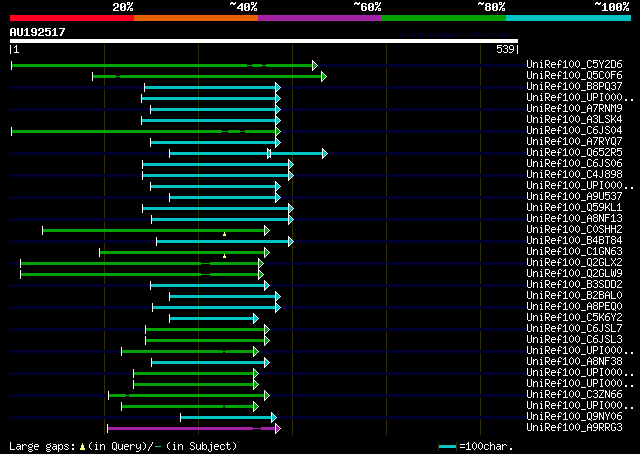Open UniRef100_A3LSK4 entry
640x454 pixels.
click(574, 120)
